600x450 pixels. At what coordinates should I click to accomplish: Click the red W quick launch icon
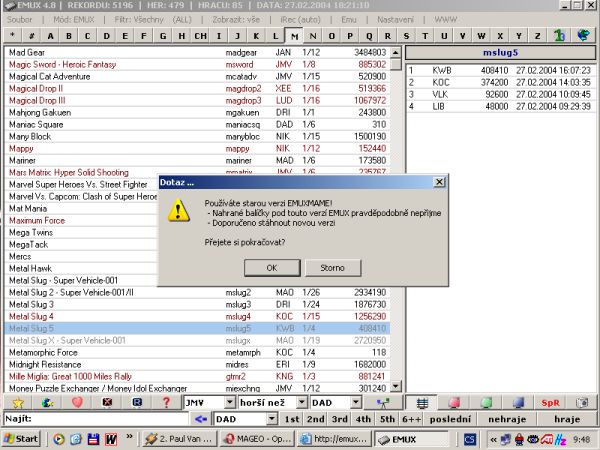111,439
